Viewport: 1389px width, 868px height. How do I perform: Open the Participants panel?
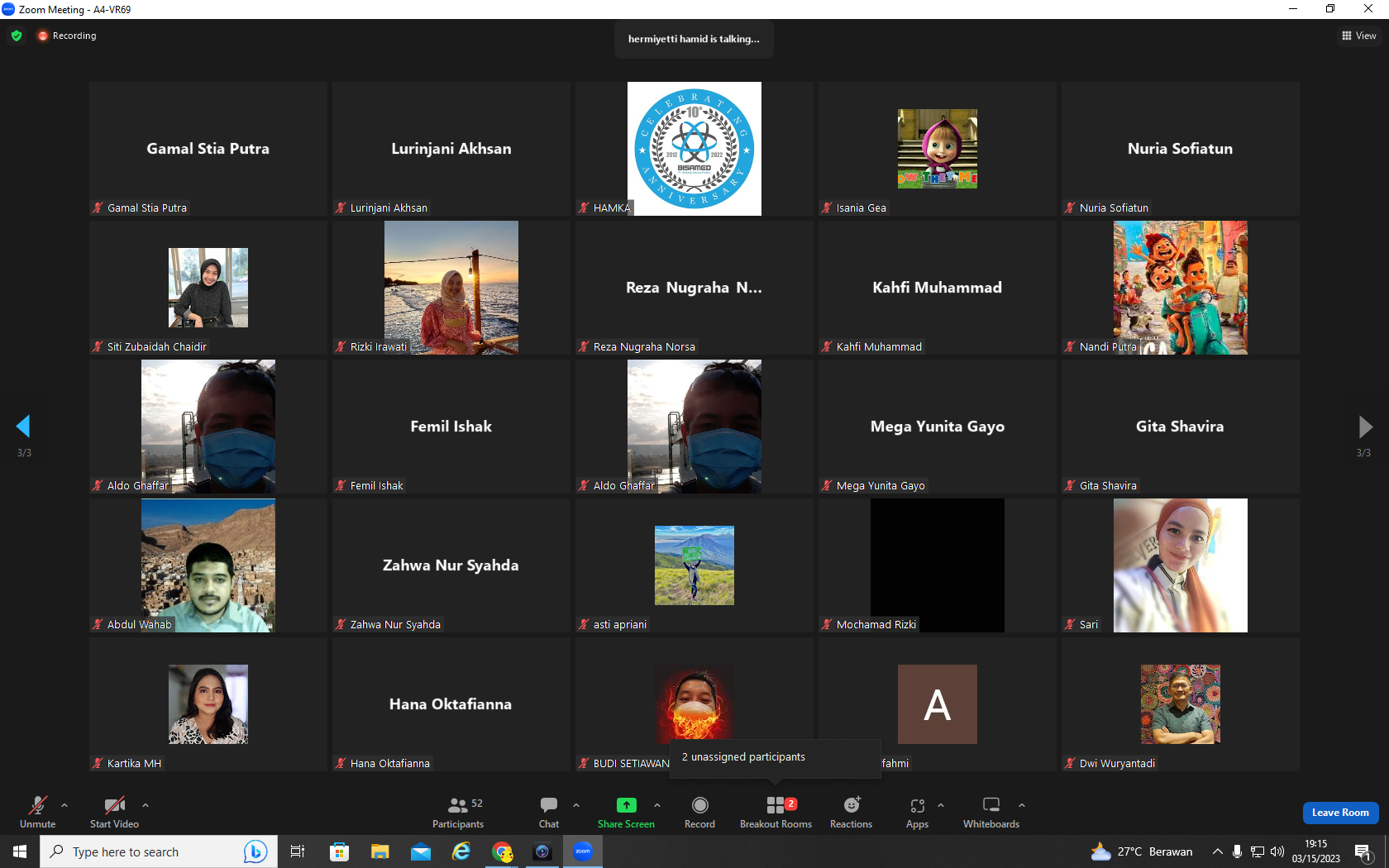coord(457,813)
